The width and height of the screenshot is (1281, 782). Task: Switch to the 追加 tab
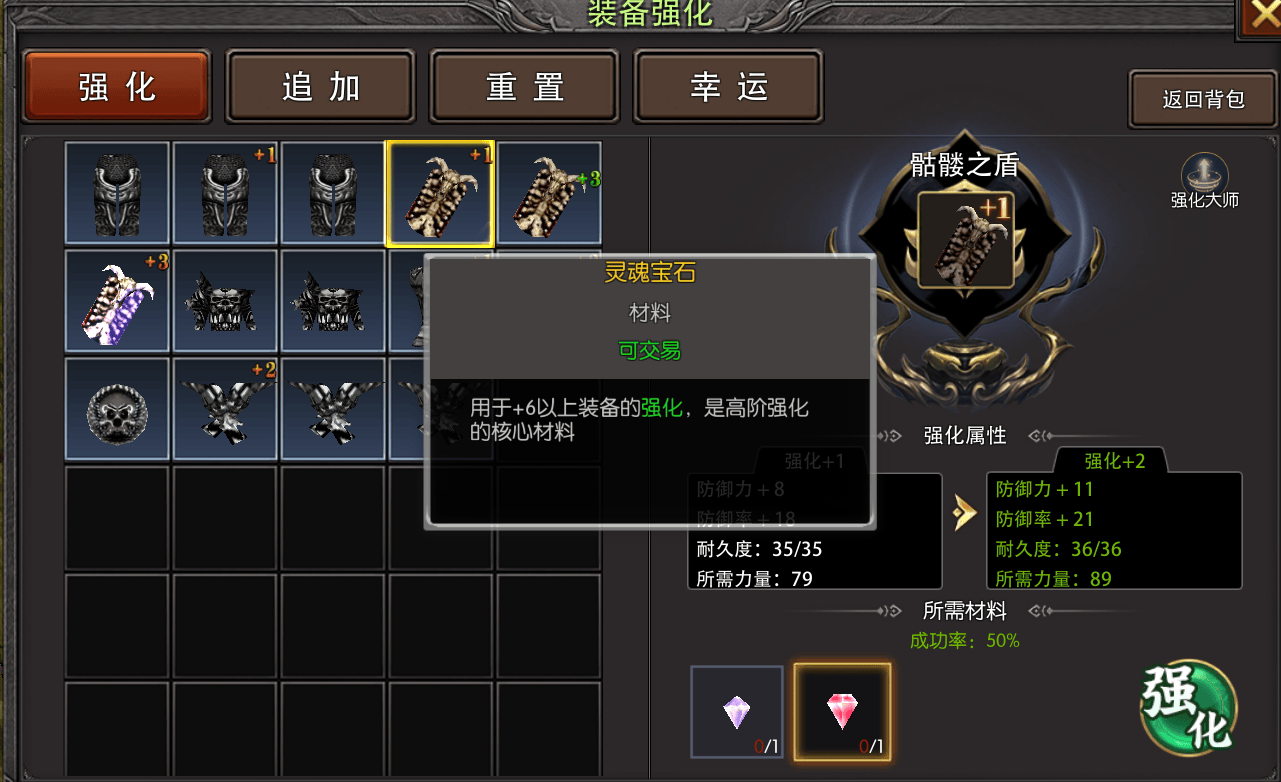pyautogui.click(x=320, y=87)
